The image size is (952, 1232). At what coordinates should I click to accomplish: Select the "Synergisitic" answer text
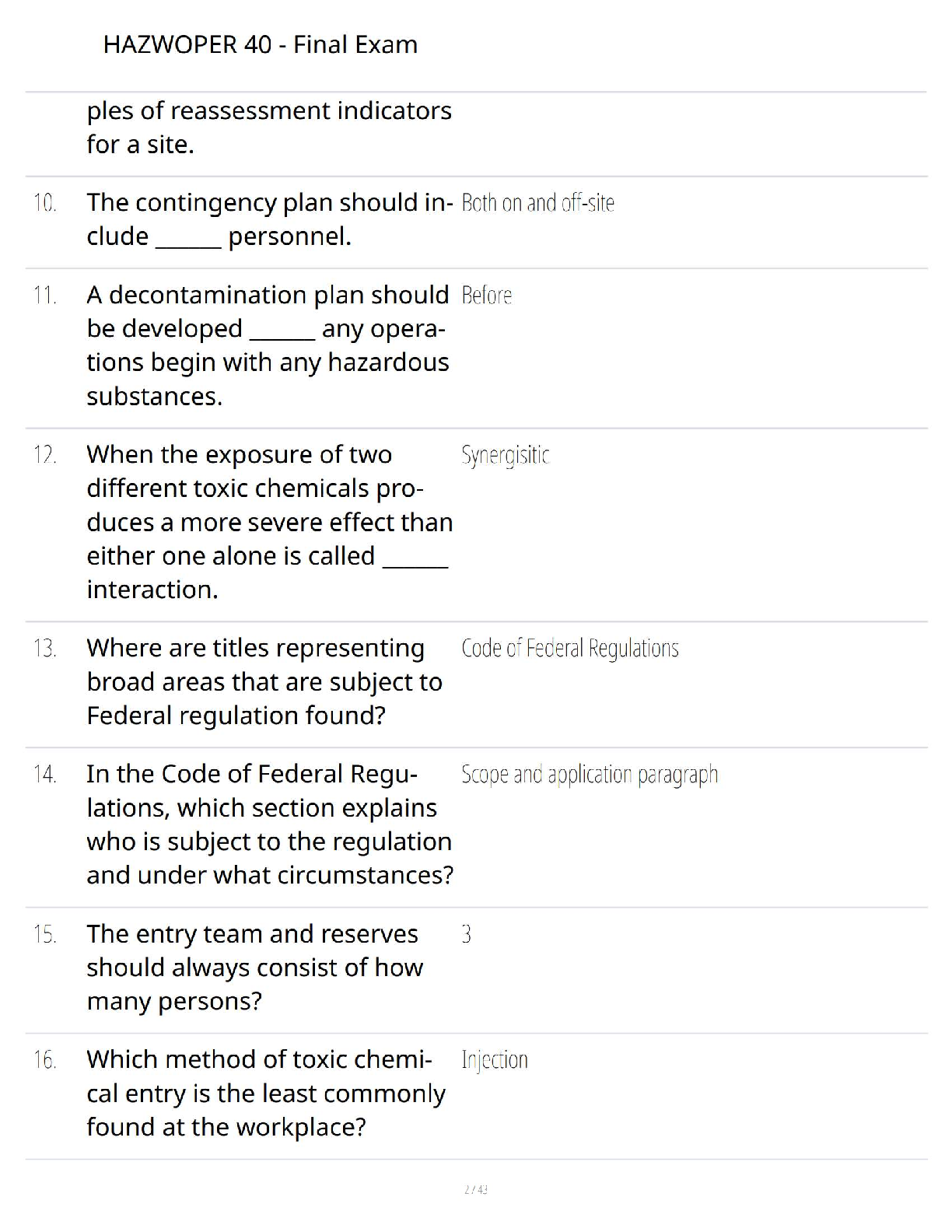coord(505,455)
